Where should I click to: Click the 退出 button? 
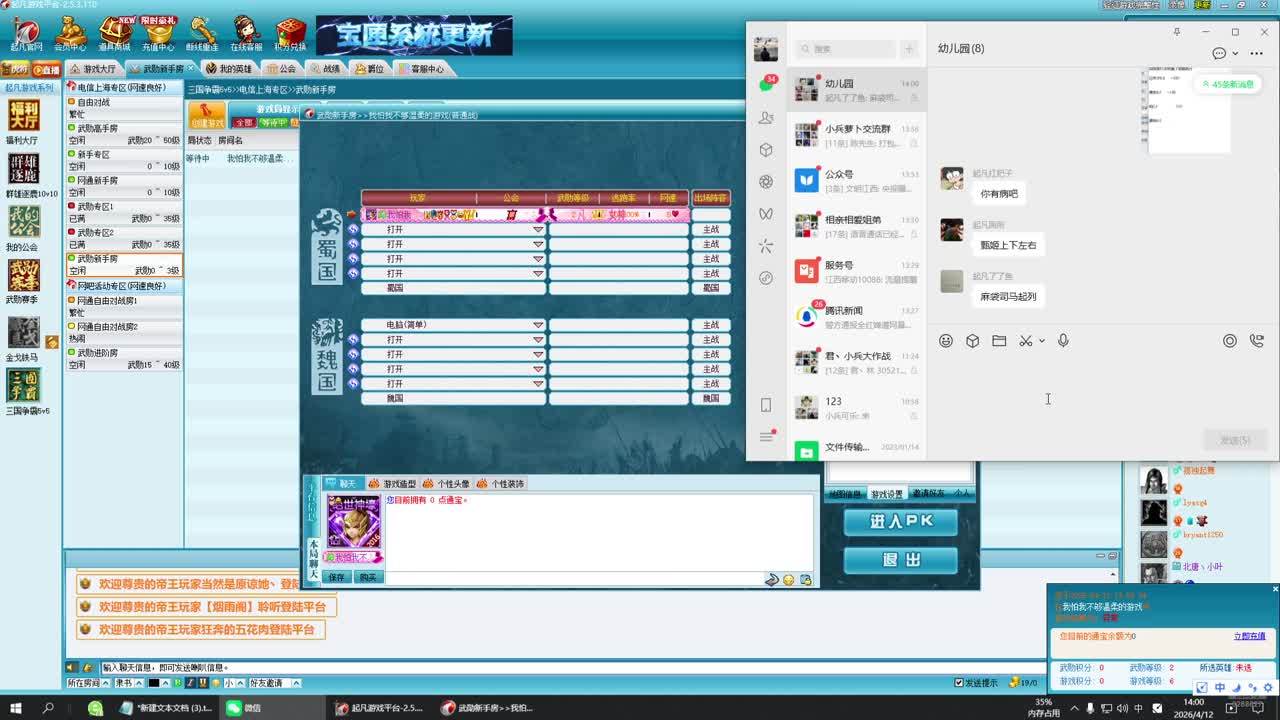click(900, 560)
